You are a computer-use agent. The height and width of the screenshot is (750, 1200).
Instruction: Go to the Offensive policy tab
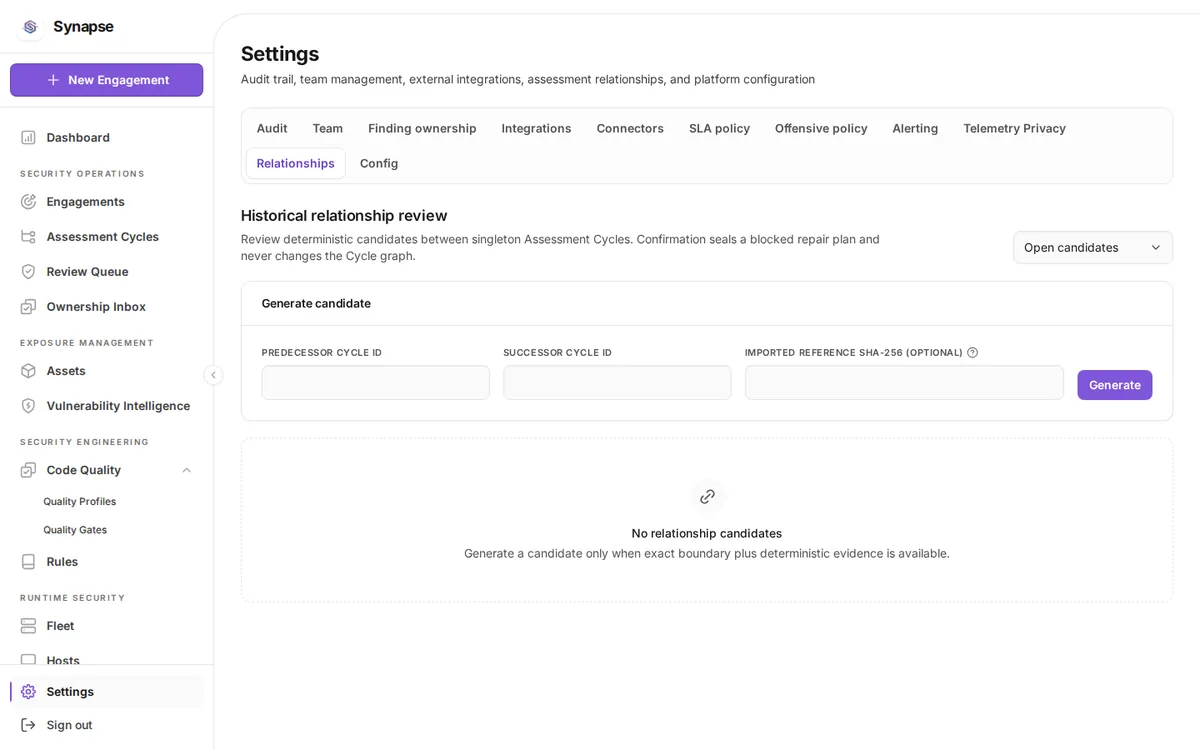pyautogui.click(x=821, y=128)
